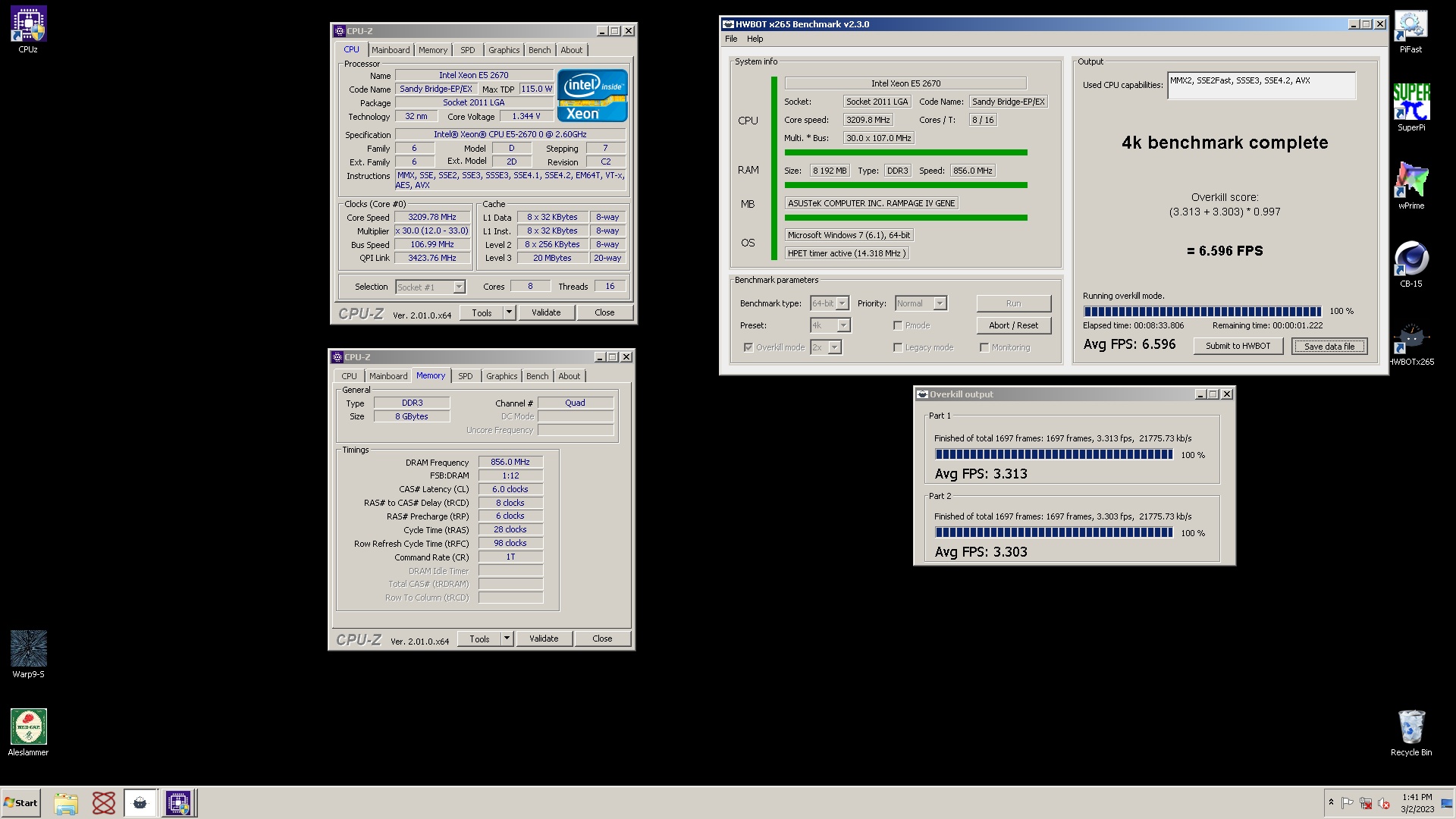Open Windows Explorer from the taskbar
The image size is (1456, 819).
66,803
